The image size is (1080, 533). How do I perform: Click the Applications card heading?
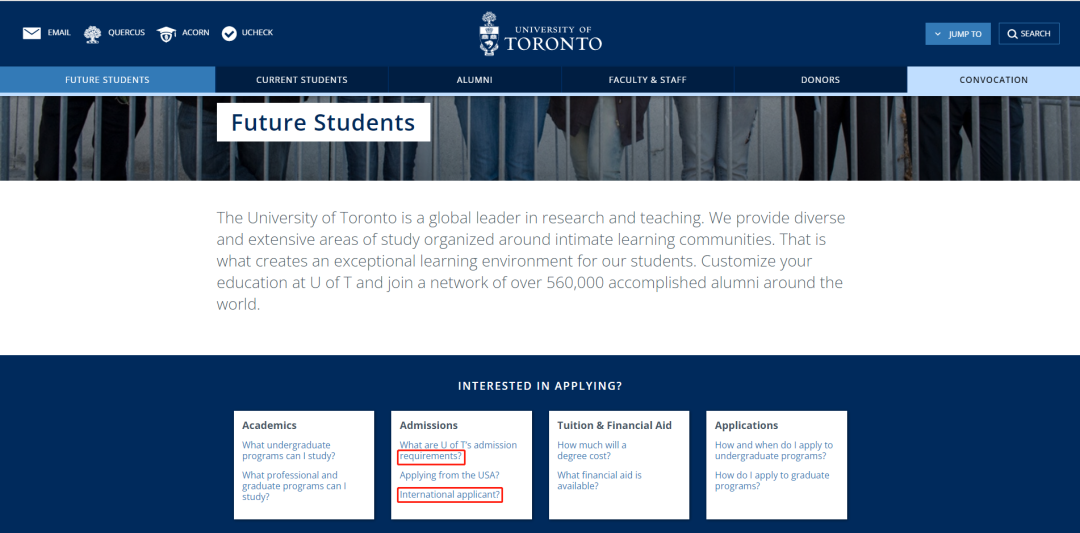pos(747,426)
